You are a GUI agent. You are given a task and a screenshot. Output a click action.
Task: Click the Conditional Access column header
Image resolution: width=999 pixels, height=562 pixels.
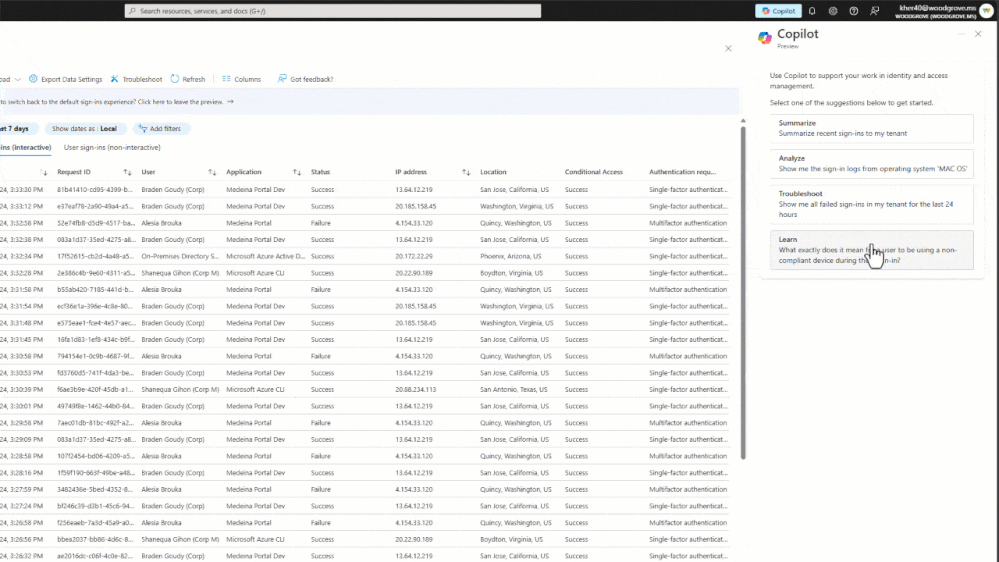[594, 172]
